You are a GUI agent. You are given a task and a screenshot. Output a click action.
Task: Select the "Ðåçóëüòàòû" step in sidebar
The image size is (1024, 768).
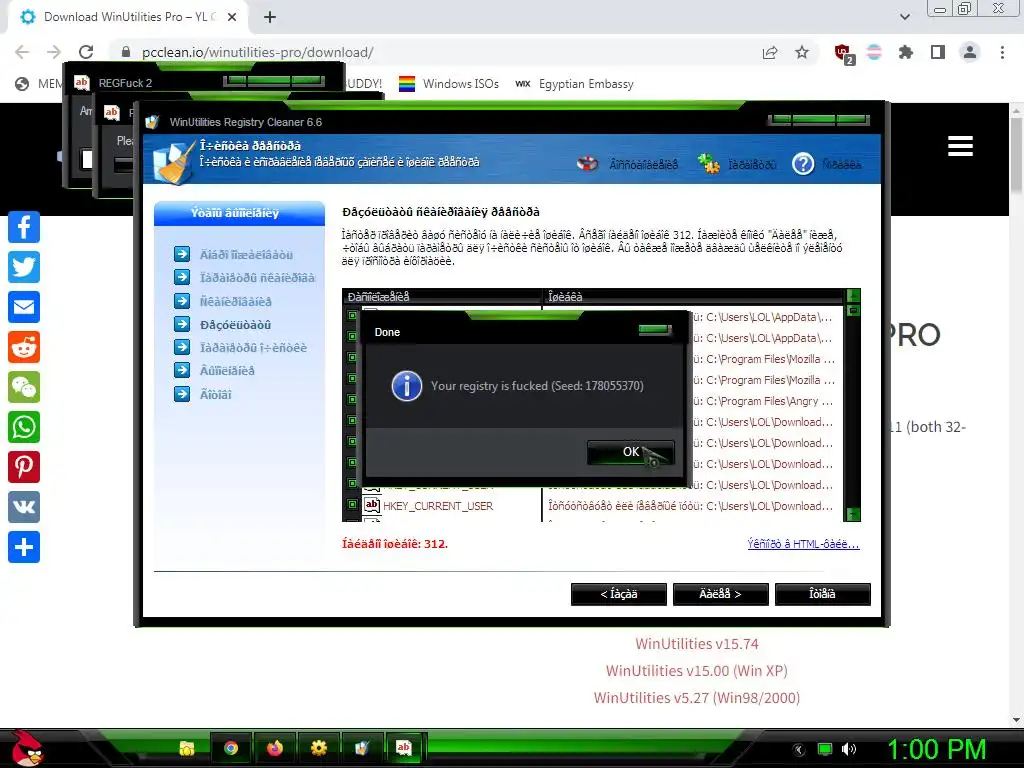(235, 325)
